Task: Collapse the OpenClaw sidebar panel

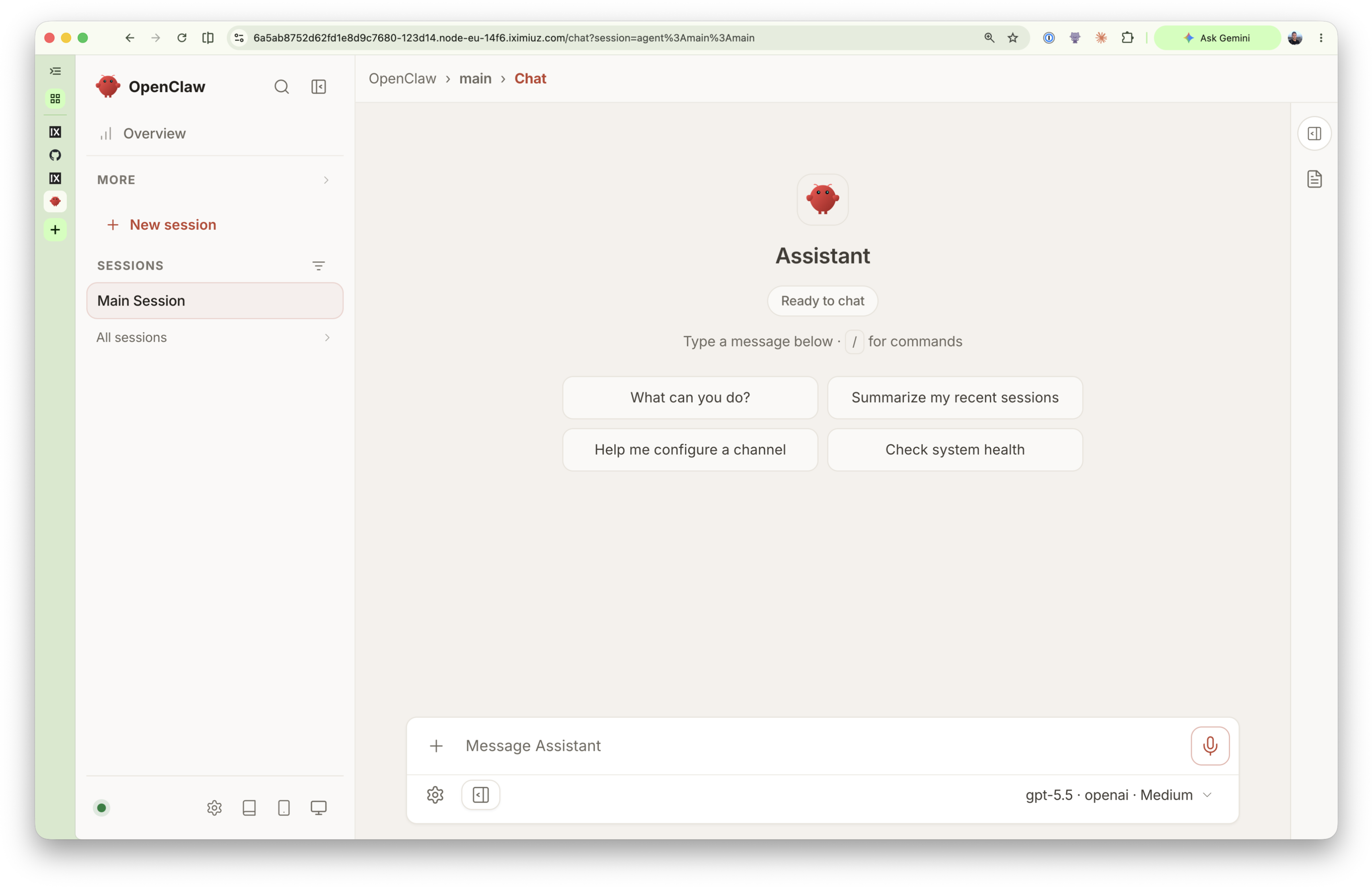Action: pyautogui.click(x=319, y=86)
